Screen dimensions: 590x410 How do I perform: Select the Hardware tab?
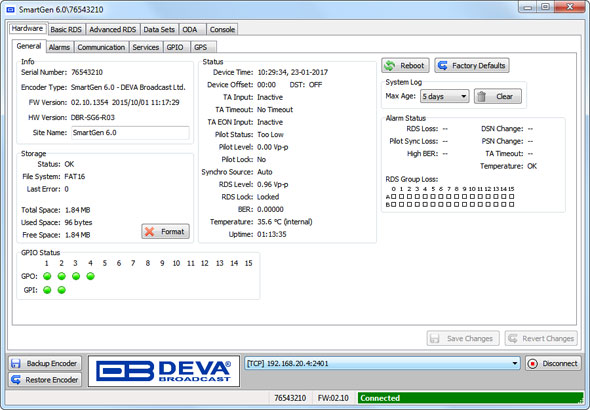tap(27, 28)
